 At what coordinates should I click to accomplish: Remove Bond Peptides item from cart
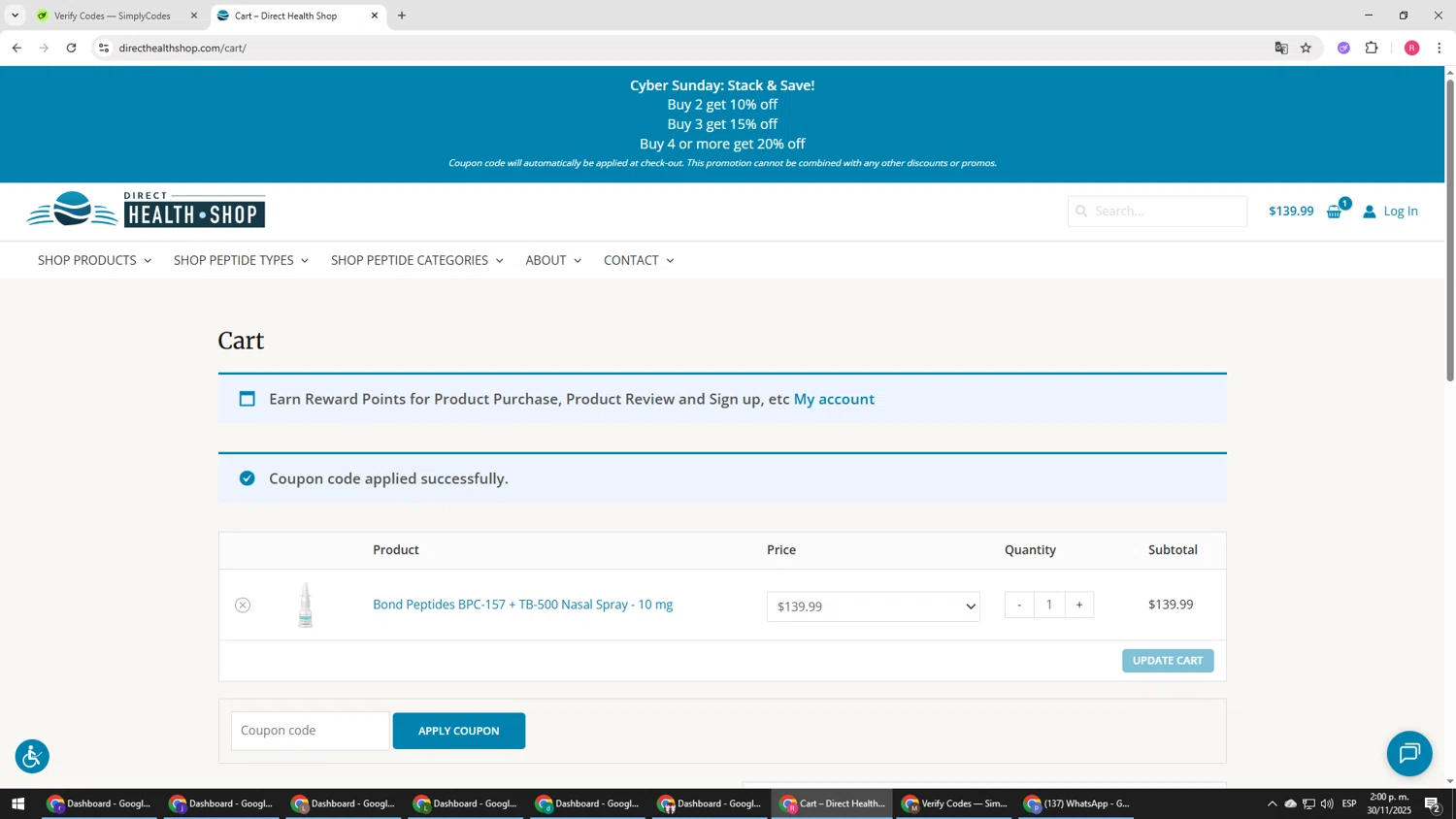click(243, 606)
